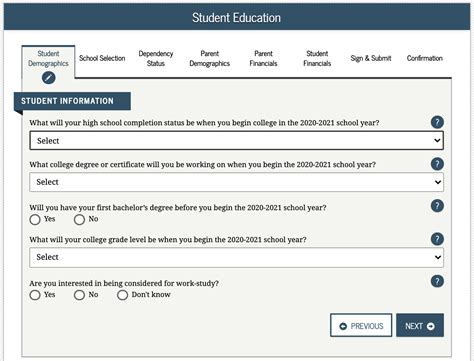Open Sign & Submit tab
The height and width of the screenshot is (361, 474).
[x=371, y=58]
